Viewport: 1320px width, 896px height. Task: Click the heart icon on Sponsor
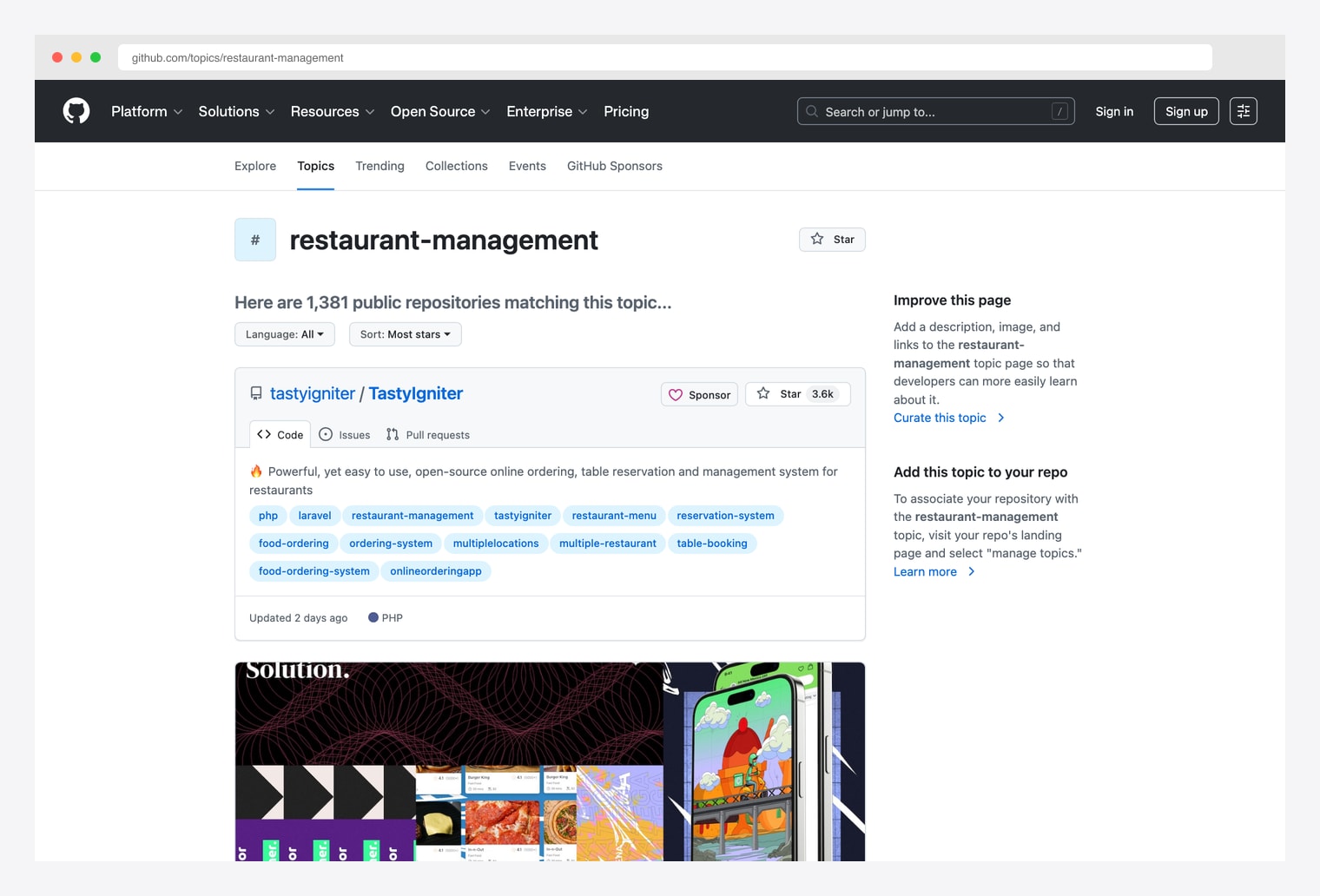point(676,395)
